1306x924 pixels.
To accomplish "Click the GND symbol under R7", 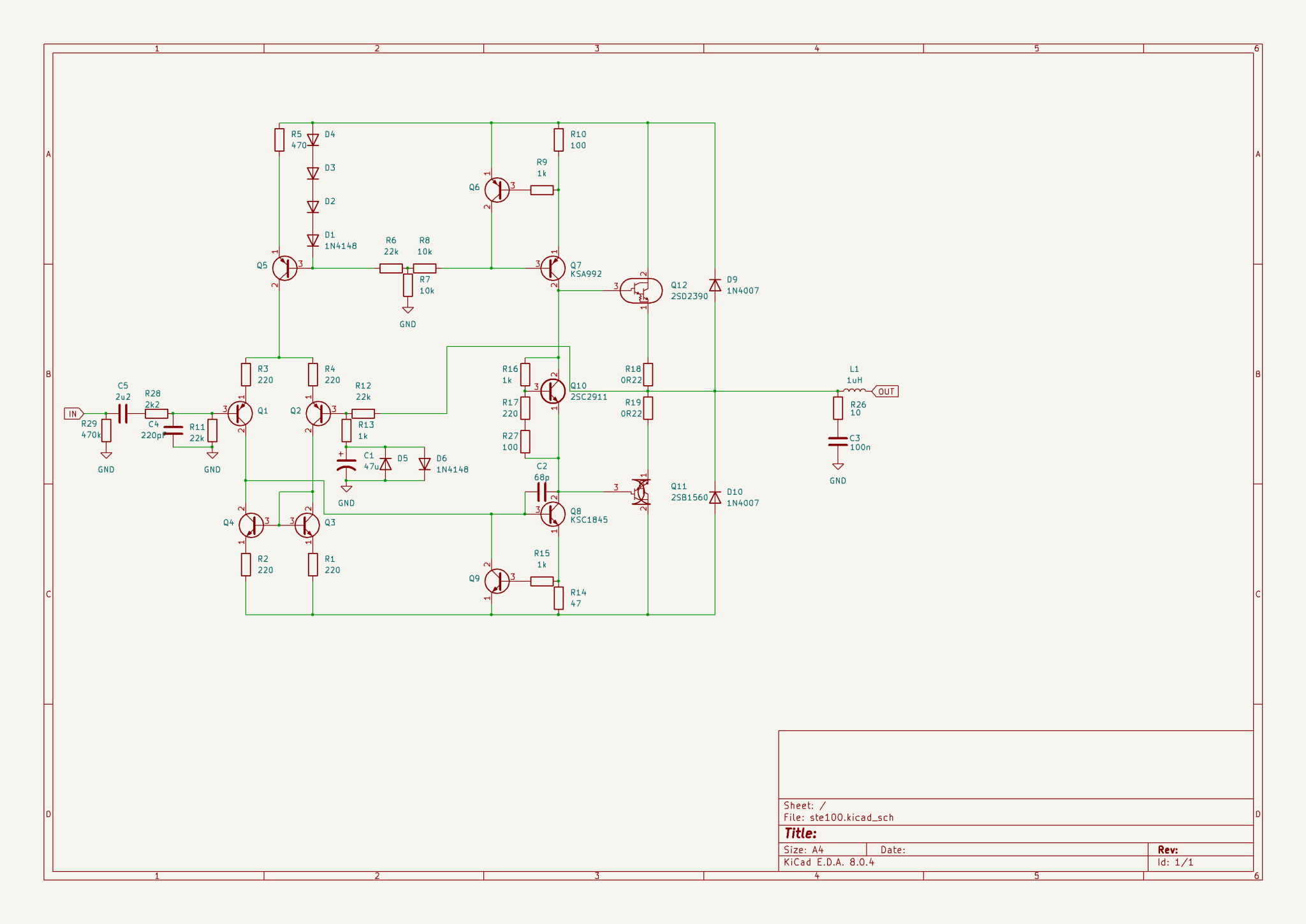I will point(408,310).
